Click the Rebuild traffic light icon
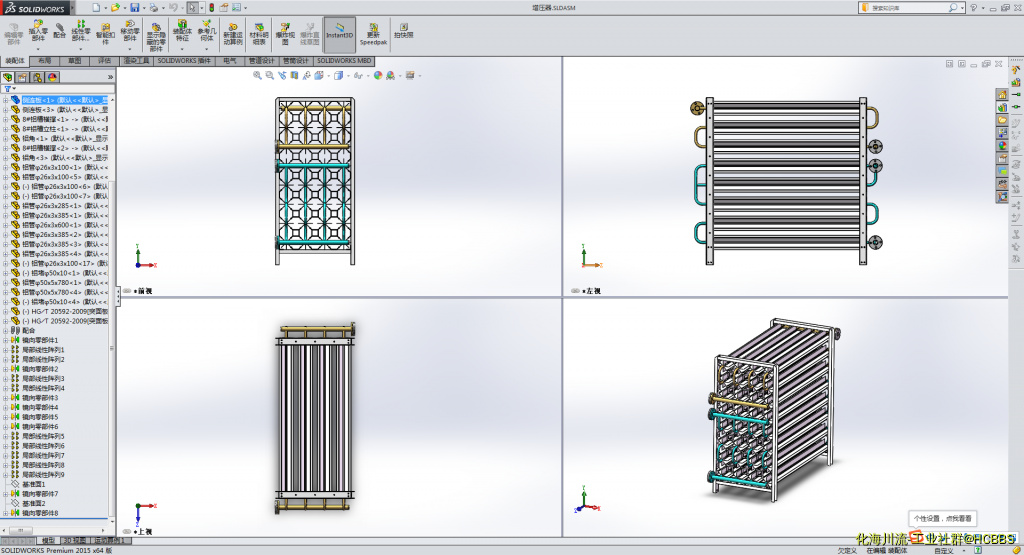This screenshot has width=1024, height=555. 211,7
